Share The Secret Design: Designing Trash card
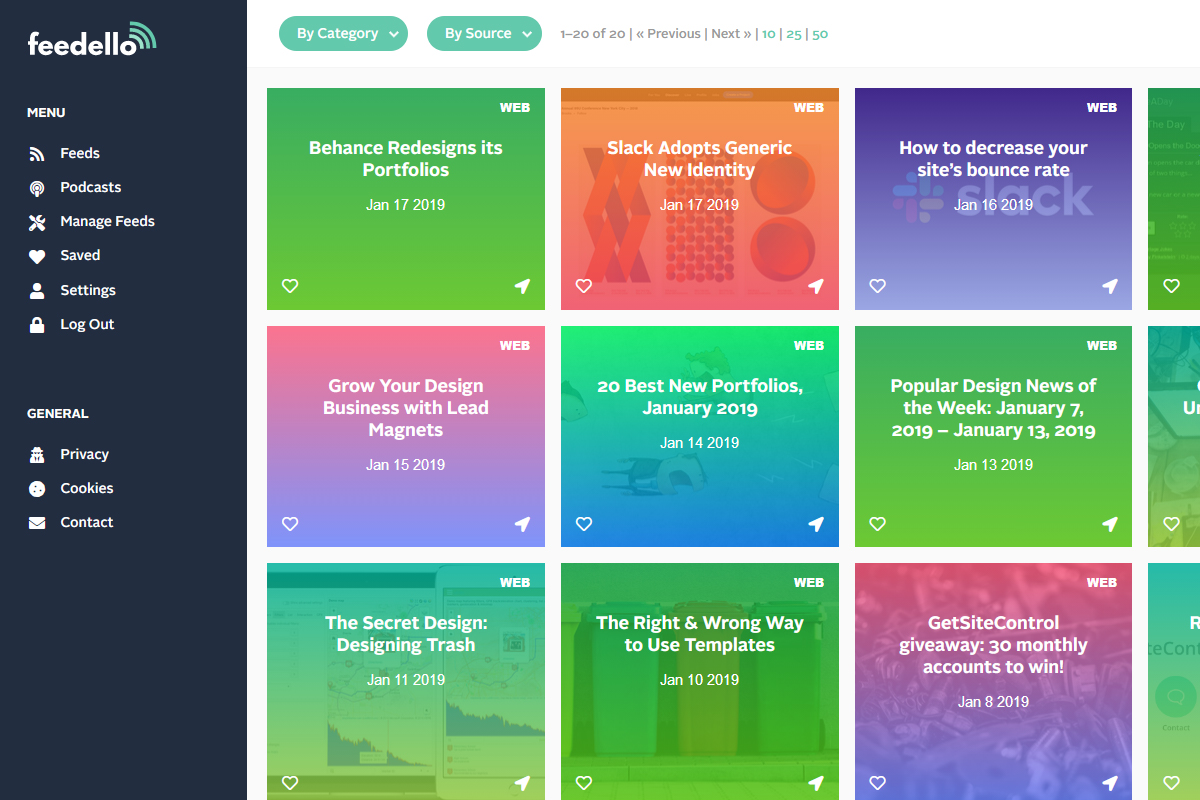1200x800 pixels. pos(522,782)
